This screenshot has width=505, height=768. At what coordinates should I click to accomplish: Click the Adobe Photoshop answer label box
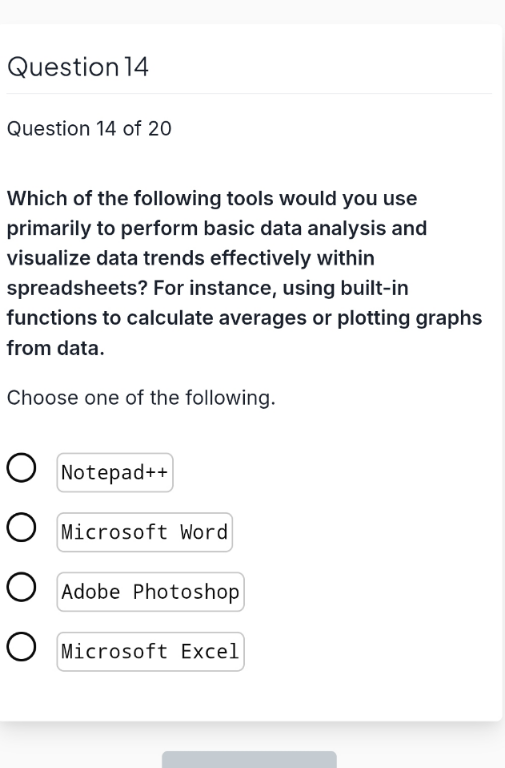click(150, 592)
